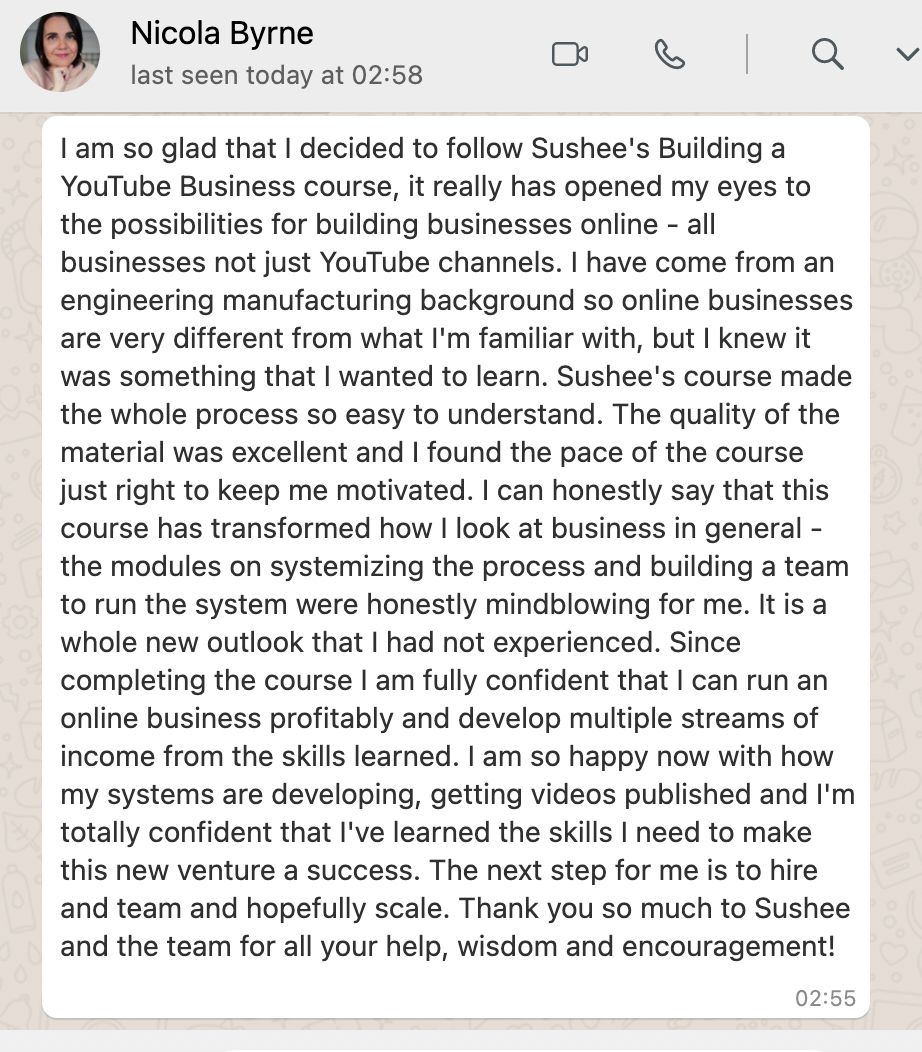The width and height of the screenshot is (922, 1052).
Task: Expand the chat options chevron menu
Action: click(906, 54)
